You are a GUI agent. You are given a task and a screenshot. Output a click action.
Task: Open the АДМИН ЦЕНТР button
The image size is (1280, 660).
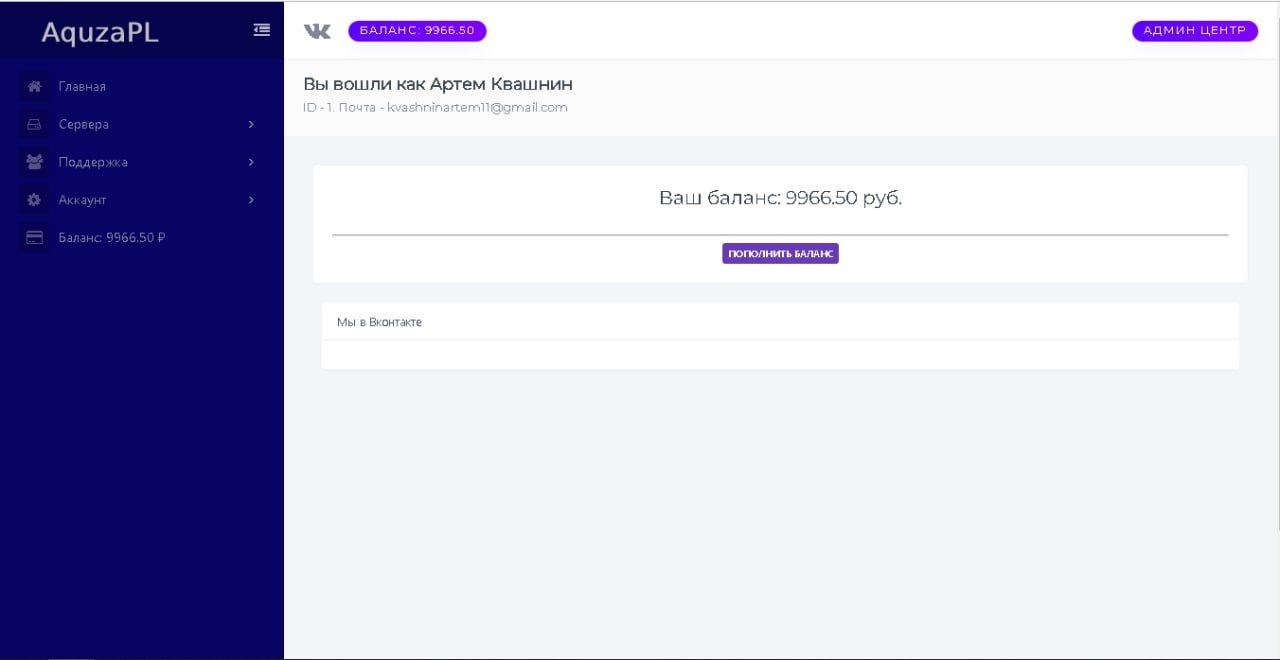coord(1194,31)
